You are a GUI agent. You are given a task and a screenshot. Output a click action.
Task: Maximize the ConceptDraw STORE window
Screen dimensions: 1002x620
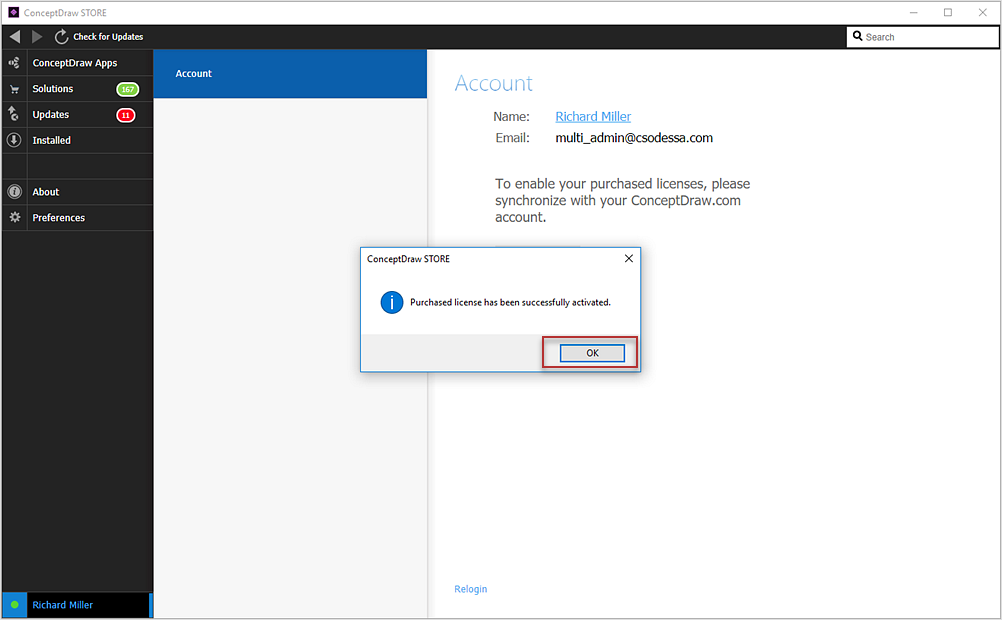948,12
